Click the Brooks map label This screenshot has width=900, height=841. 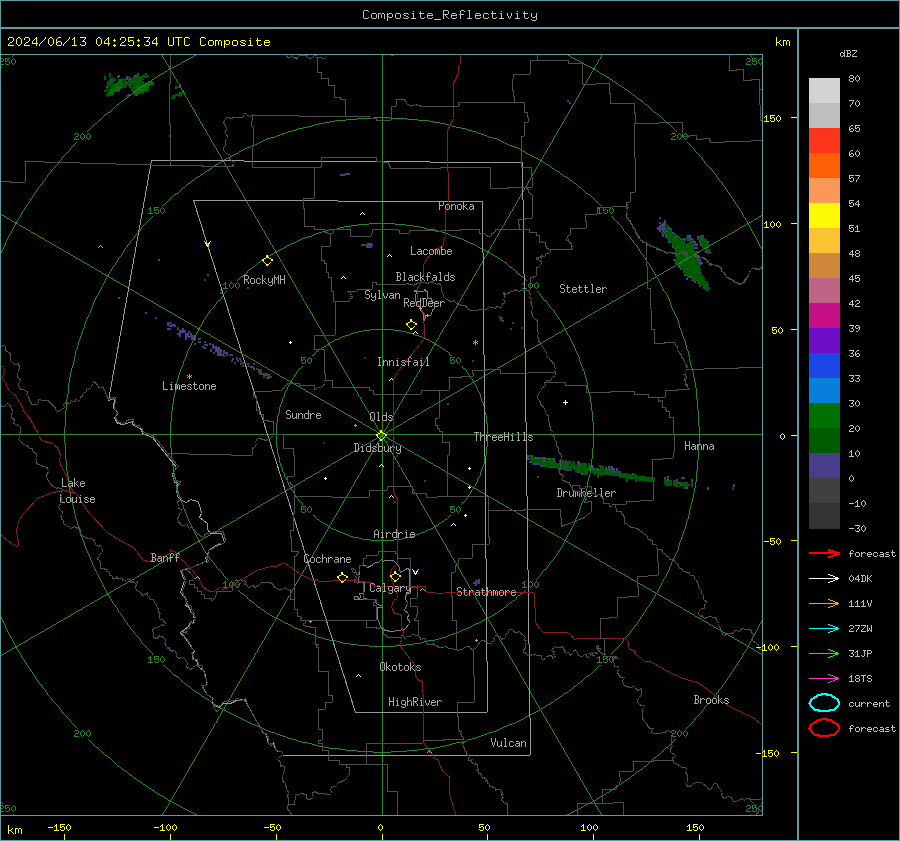point(711,700)
